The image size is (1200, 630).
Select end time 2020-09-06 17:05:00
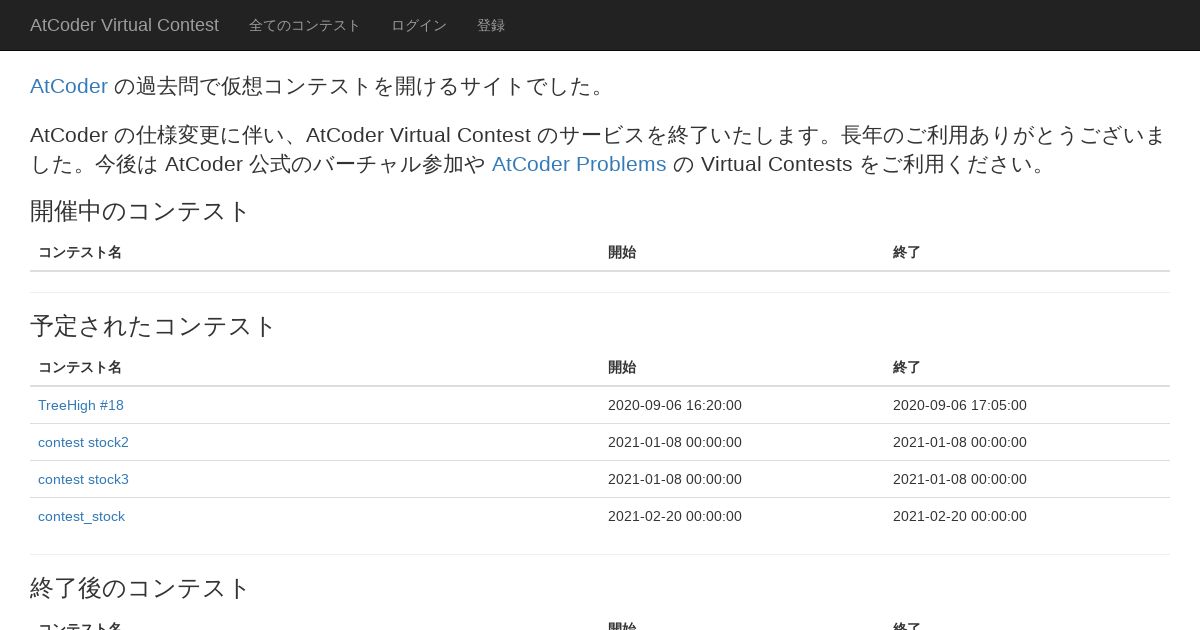[x=960, y=405]
